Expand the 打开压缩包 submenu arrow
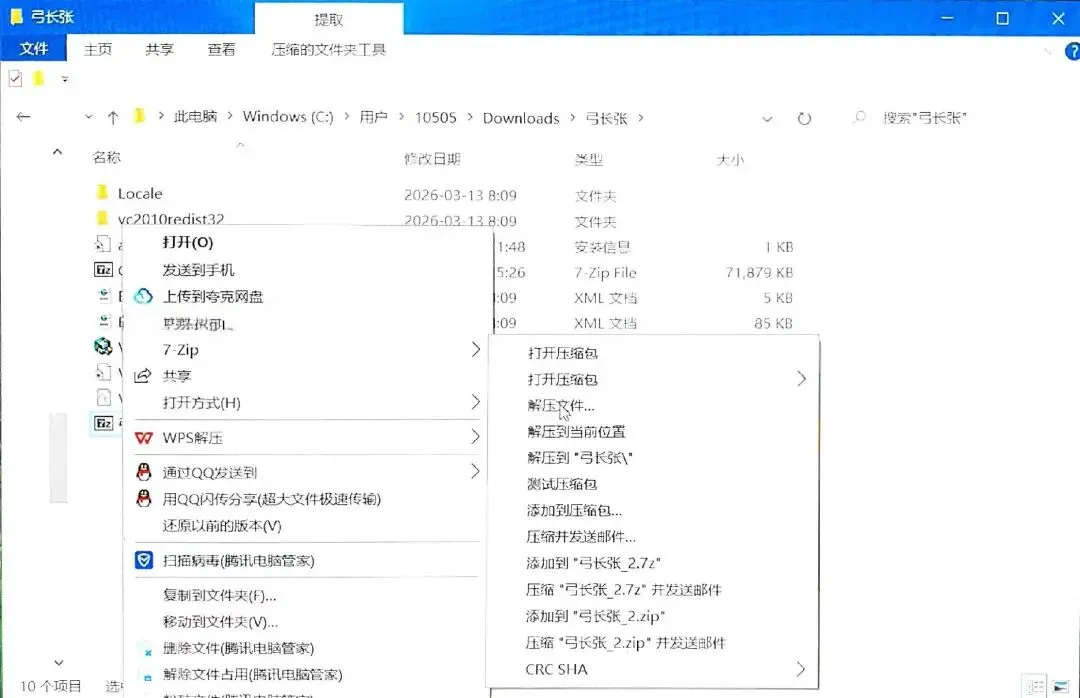 (801, 378)
